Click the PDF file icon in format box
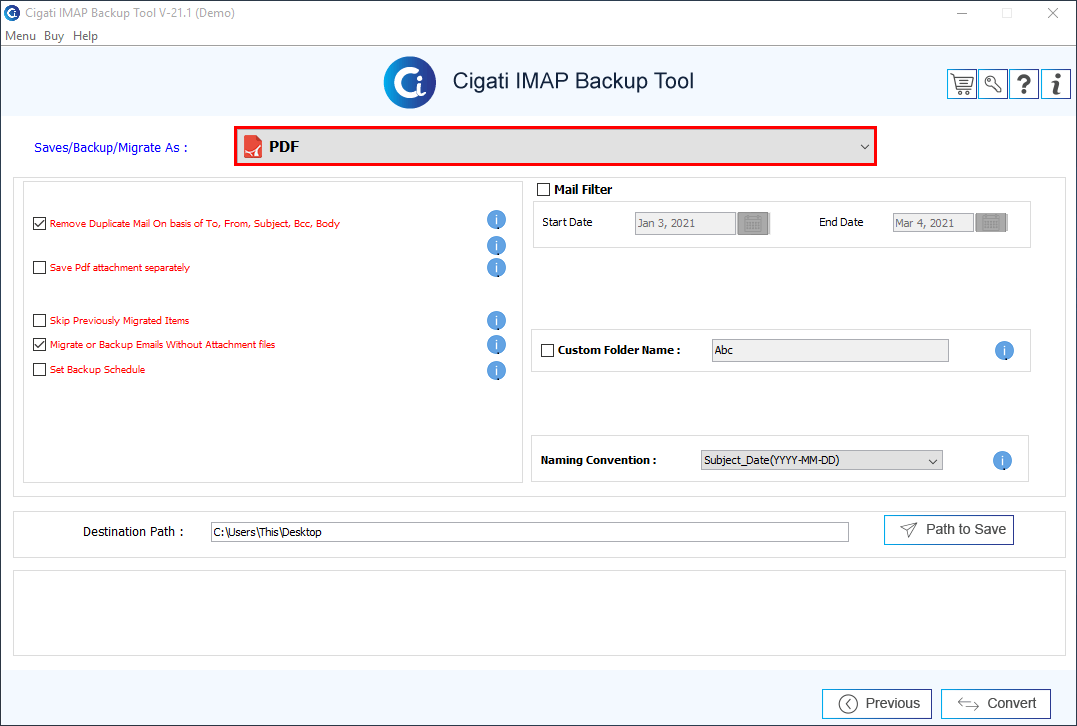 tap(253, 146)
